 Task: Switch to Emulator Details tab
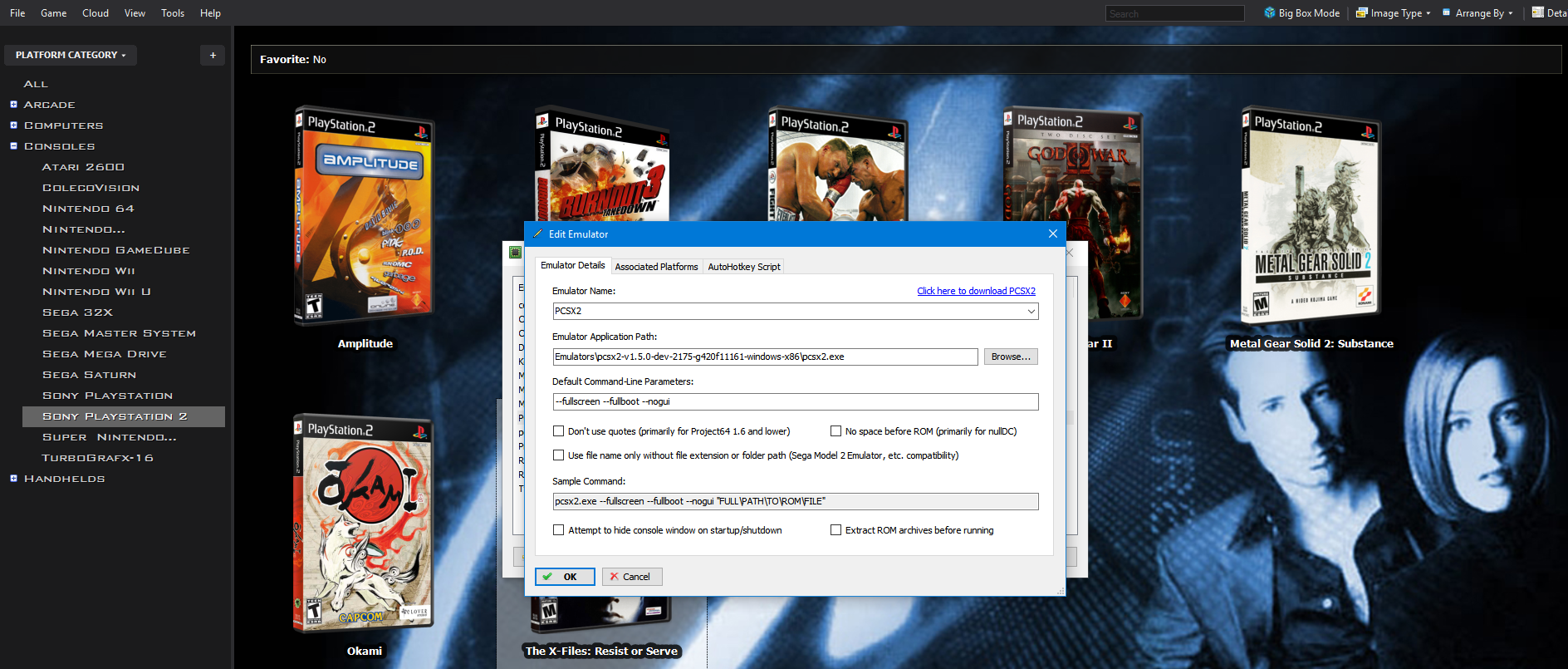coord(572,266)
